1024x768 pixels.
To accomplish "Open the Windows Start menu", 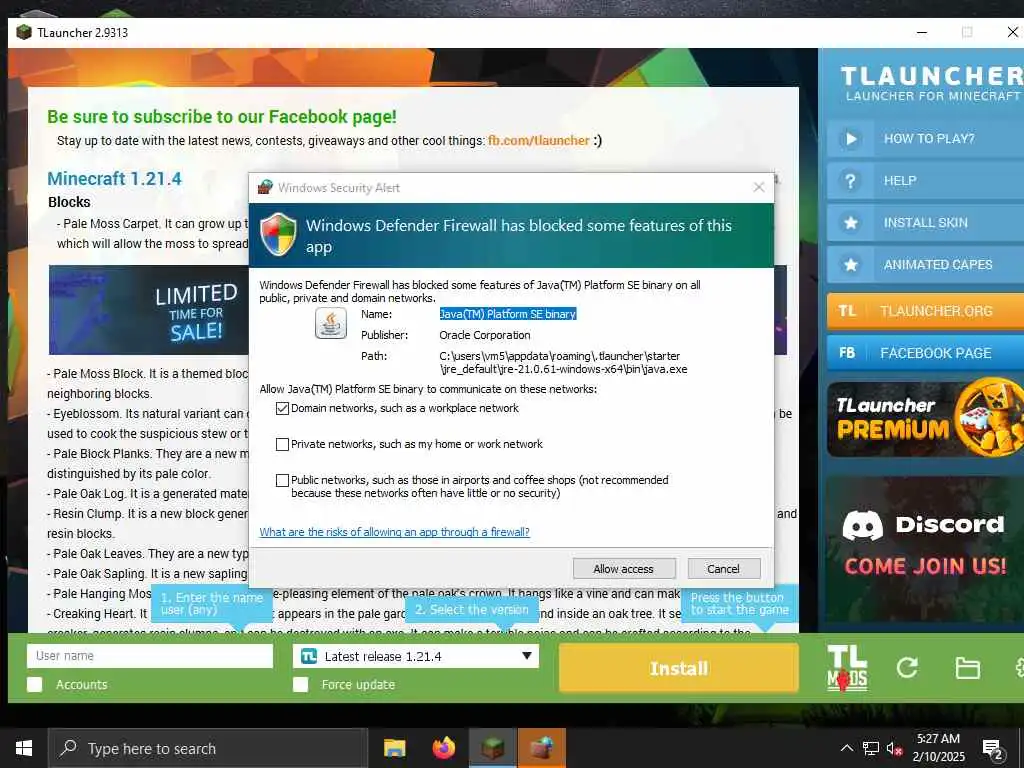I will pos(24,748).
